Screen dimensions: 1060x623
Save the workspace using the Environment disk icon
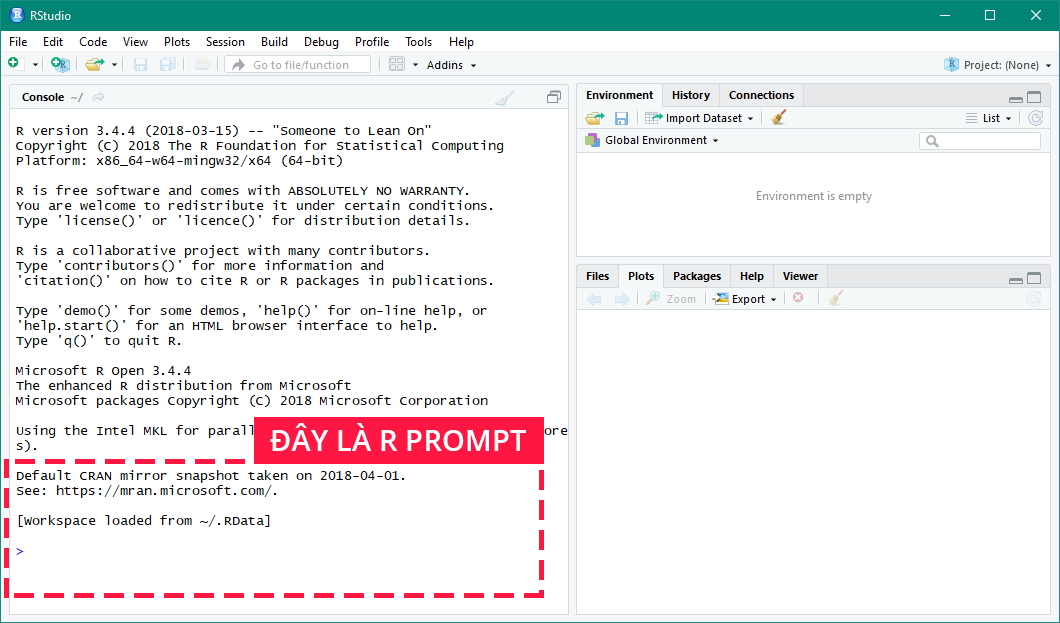[621, 118]
